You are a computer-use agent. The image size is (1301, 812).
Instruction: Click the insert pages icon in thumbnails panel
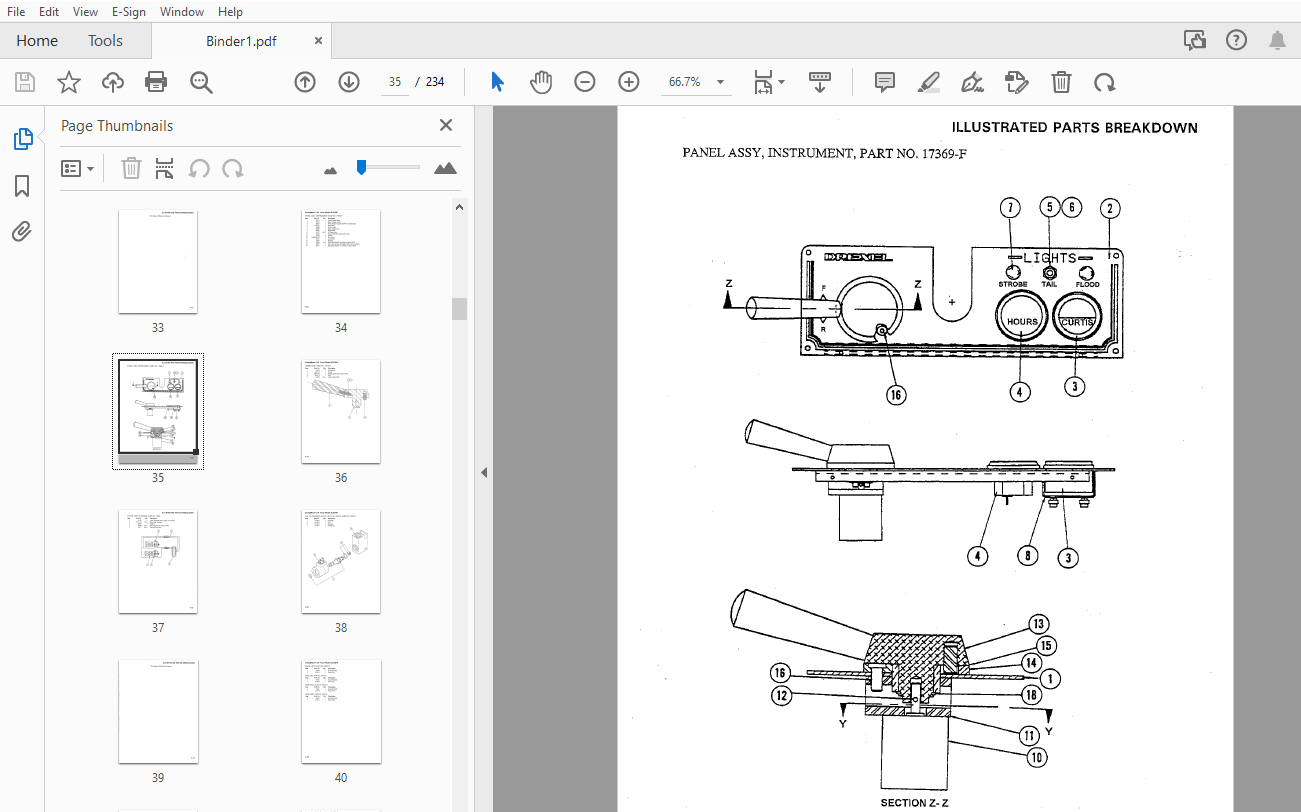pyautogui.click(x=165, y=168)
